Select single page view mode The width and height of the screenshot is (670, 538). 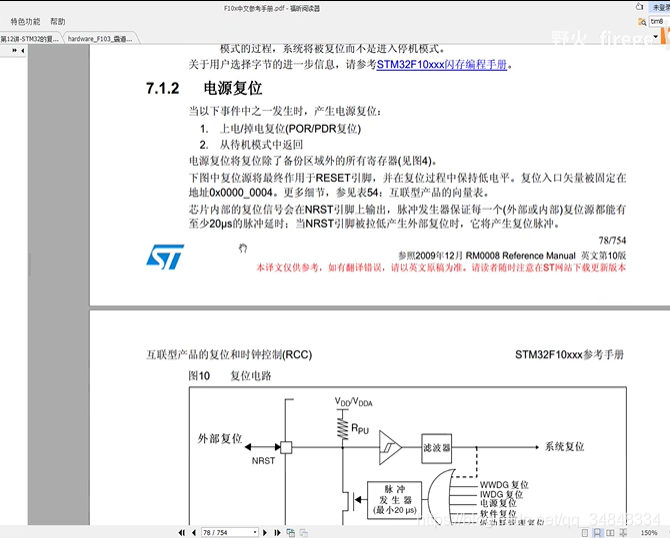pos(585,533)
